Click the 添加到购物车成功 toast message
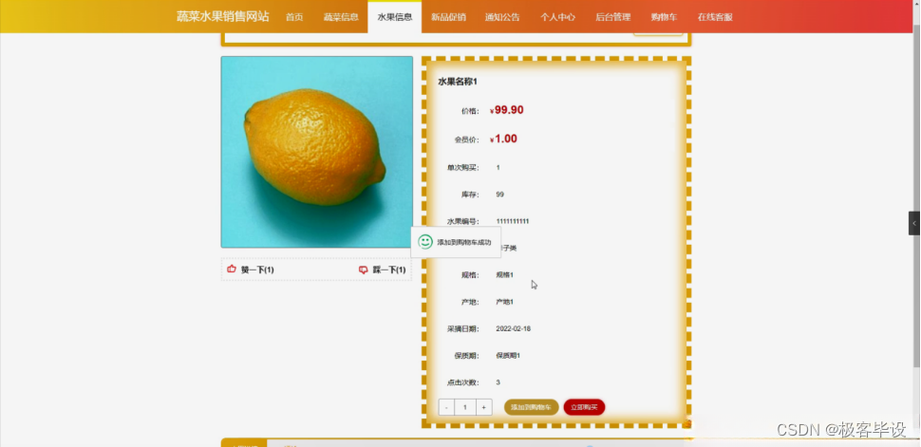Image resolution: width=921 pixels, height=447 pixels. click(464, 242)
